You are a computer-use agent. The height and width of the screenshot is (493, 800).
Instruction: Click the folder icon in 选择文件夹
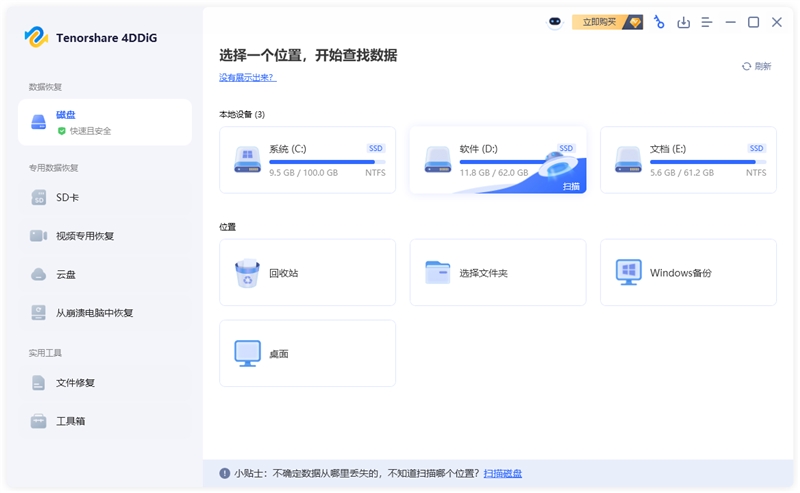coord(438,273)
